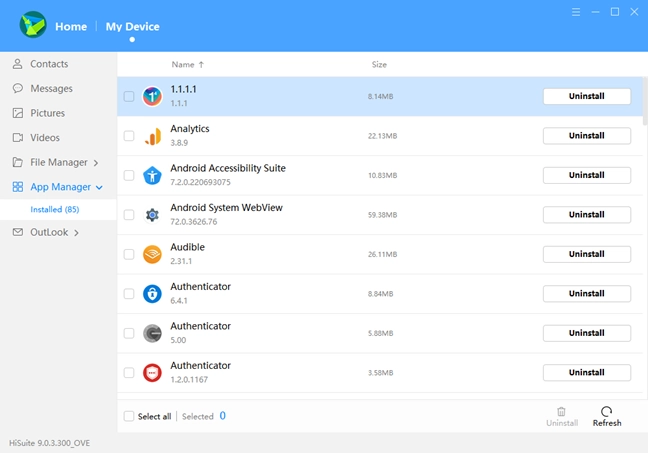Click the blue Authenticator 6.4.1 app icon

pos(152,294)
